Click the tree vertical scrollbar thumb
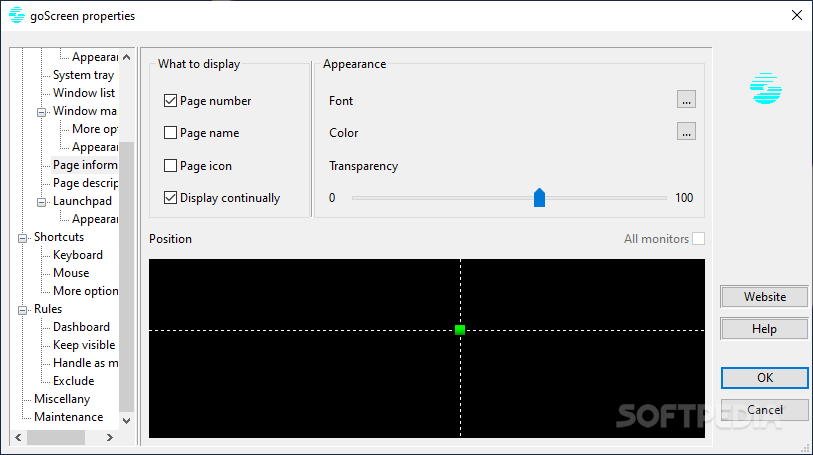The width and height of the screenshot is (813, 455). [127, 277]
